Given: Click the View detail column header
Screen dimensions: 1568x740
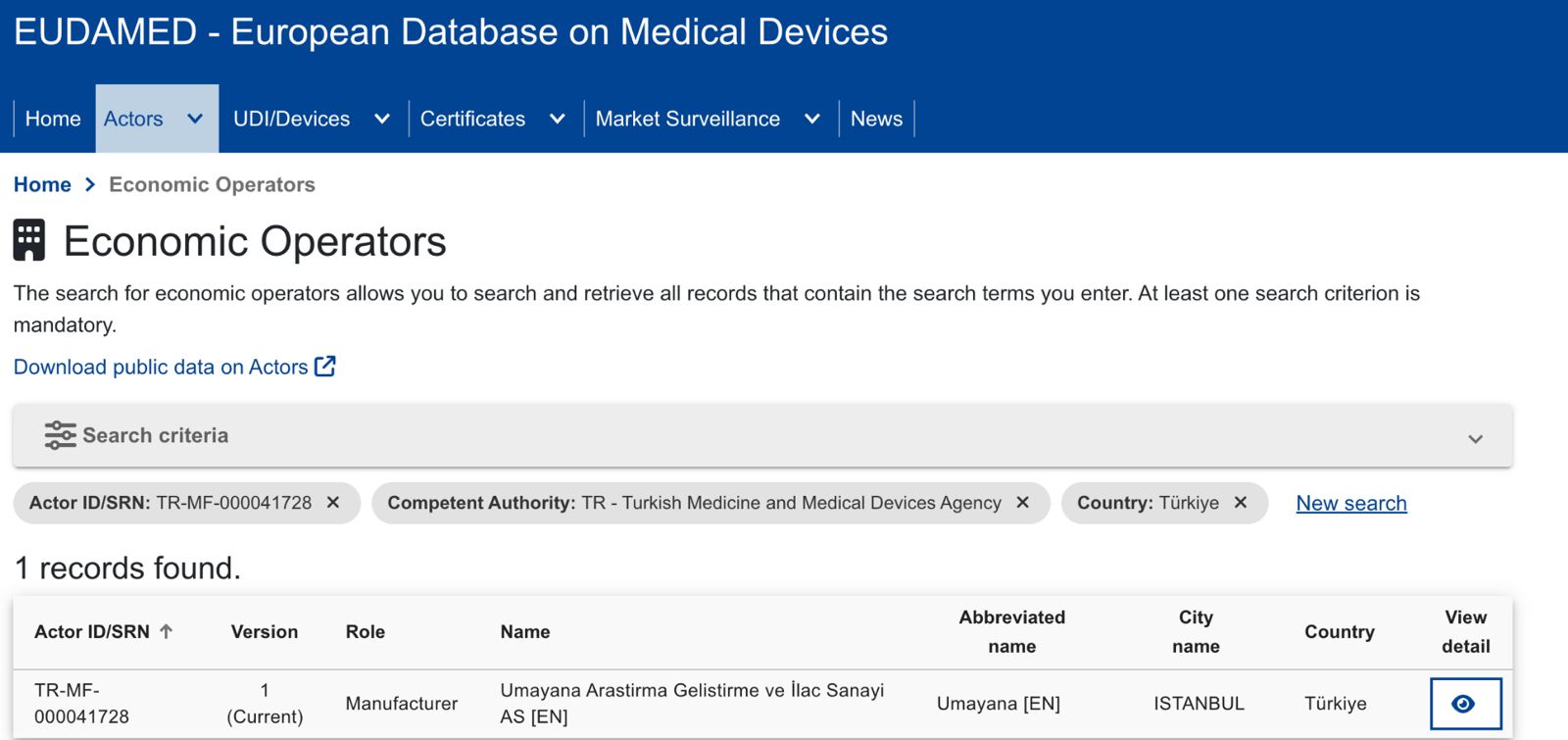Looking at the screenshot, I should pos(1466,632).
